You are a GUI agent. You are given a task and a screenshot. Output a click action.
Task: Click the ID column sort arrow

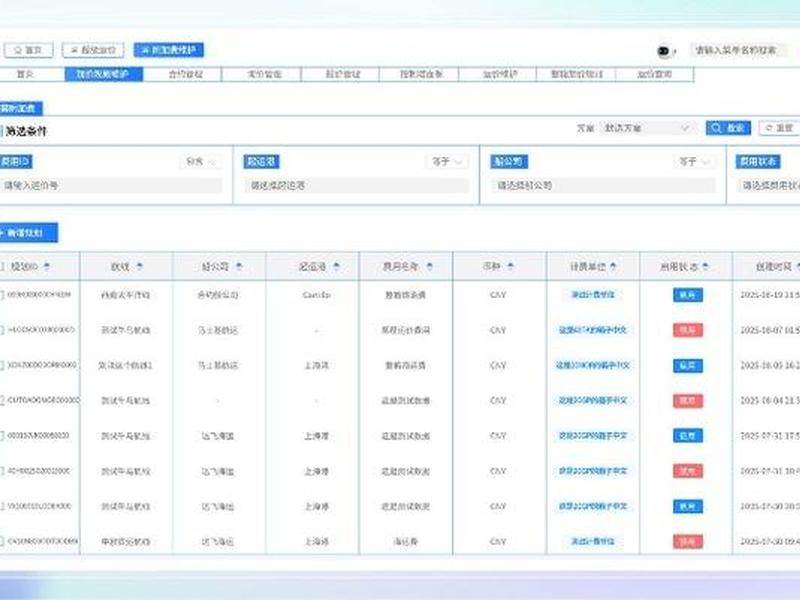pyautogui.click(x=47, y=266)
